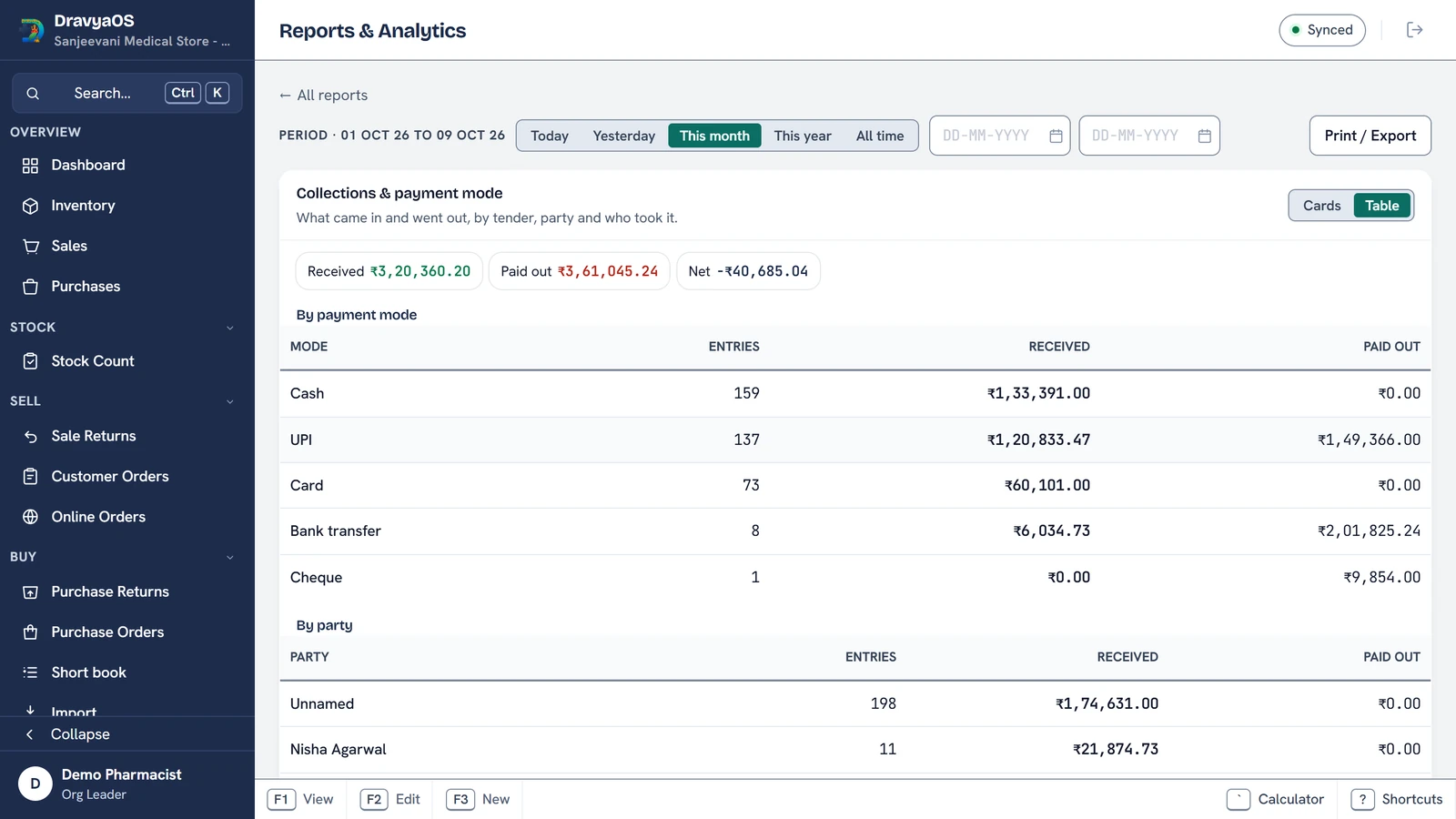Click the Inventory box icon
1456x819 pixels.
click(x=30, y=206)
